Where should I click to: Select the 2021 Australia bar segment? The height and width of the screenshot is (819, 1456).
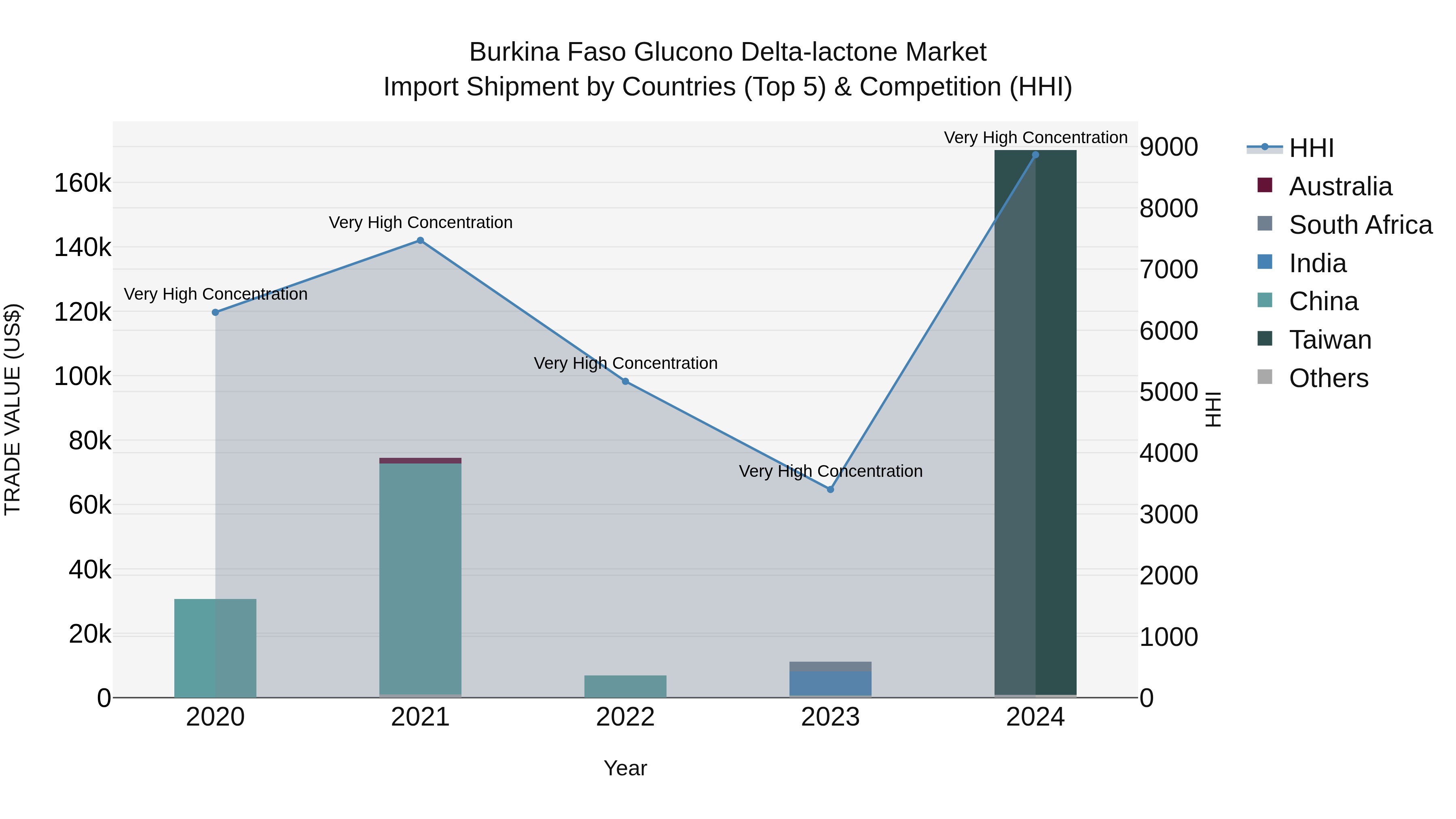click(x=421, y=461)
